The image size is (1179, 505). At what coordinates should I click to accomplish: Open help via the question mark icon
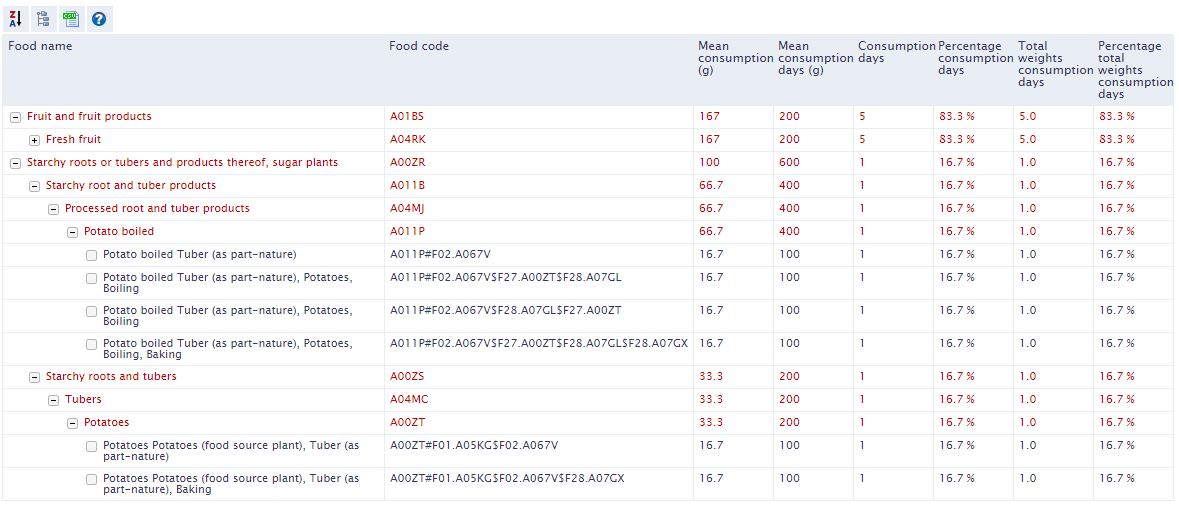(x=98, y=19)
